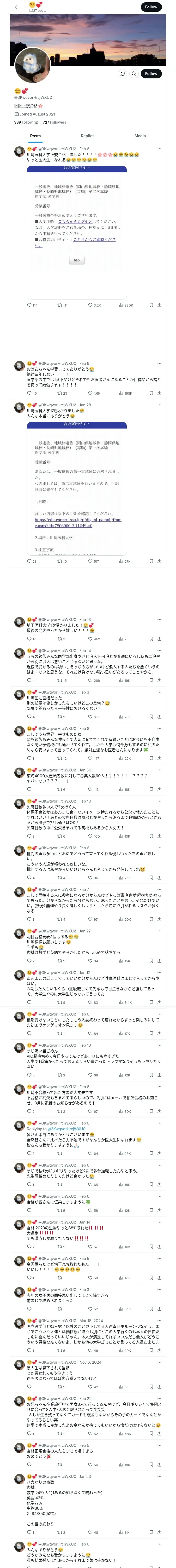Expand more menu on the Feb 13 post
Image resolution: width=176 pixels, height=1568 pixels.
[160, 620]
